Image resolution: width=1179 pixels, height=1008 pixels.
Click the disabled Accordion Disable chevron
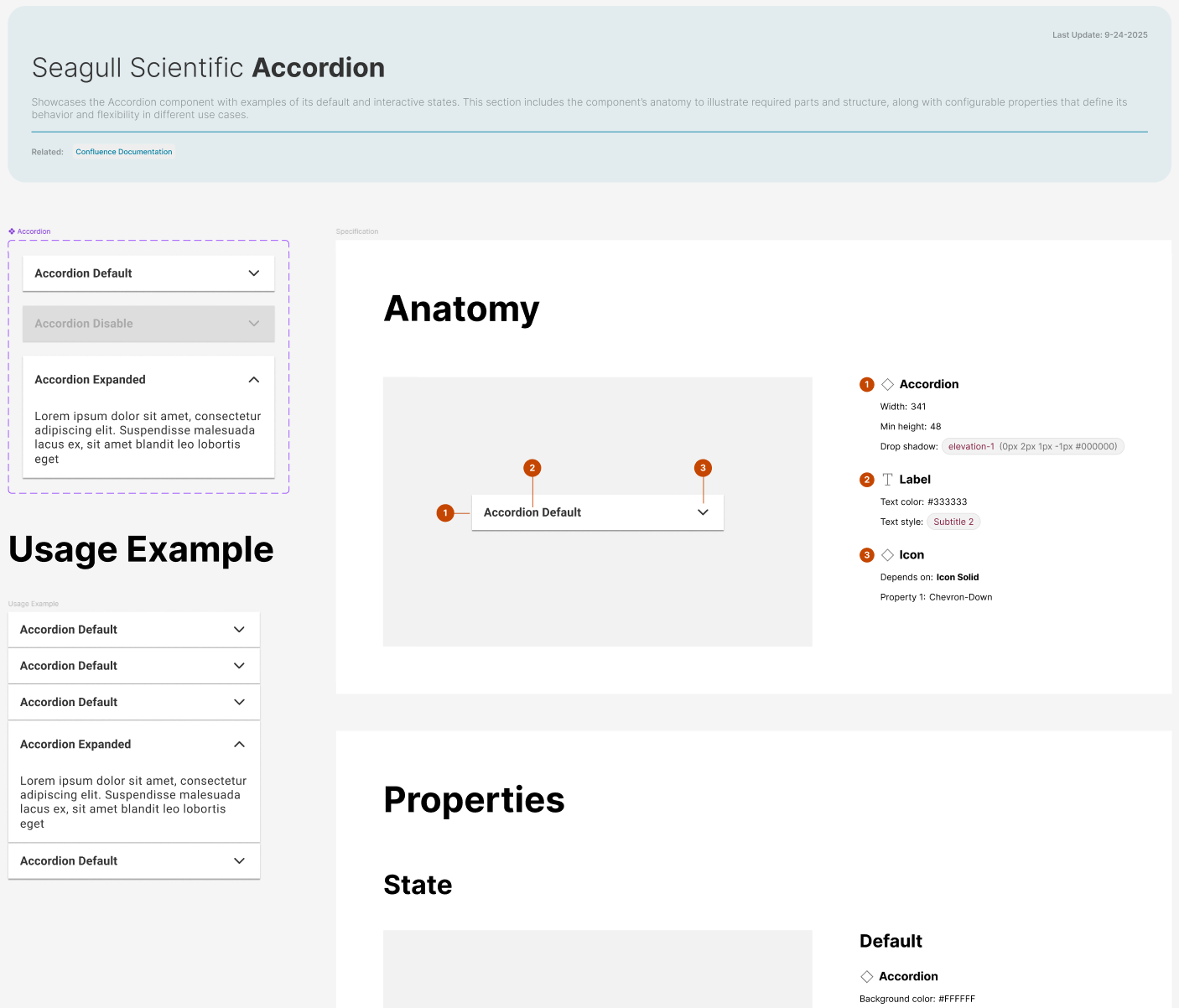pyautogui.click(x=254, y=324)
